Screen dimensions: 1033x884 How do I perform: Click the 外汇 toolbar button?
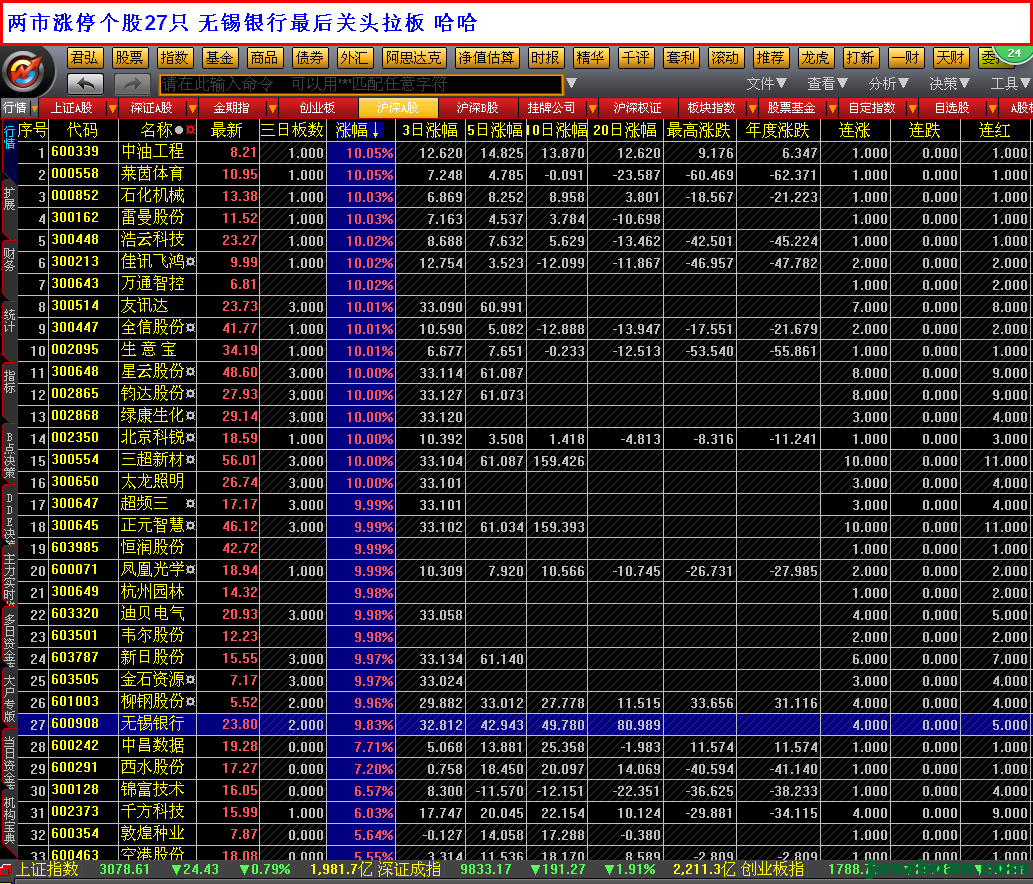pyautogui.click(x=354, y=58)
